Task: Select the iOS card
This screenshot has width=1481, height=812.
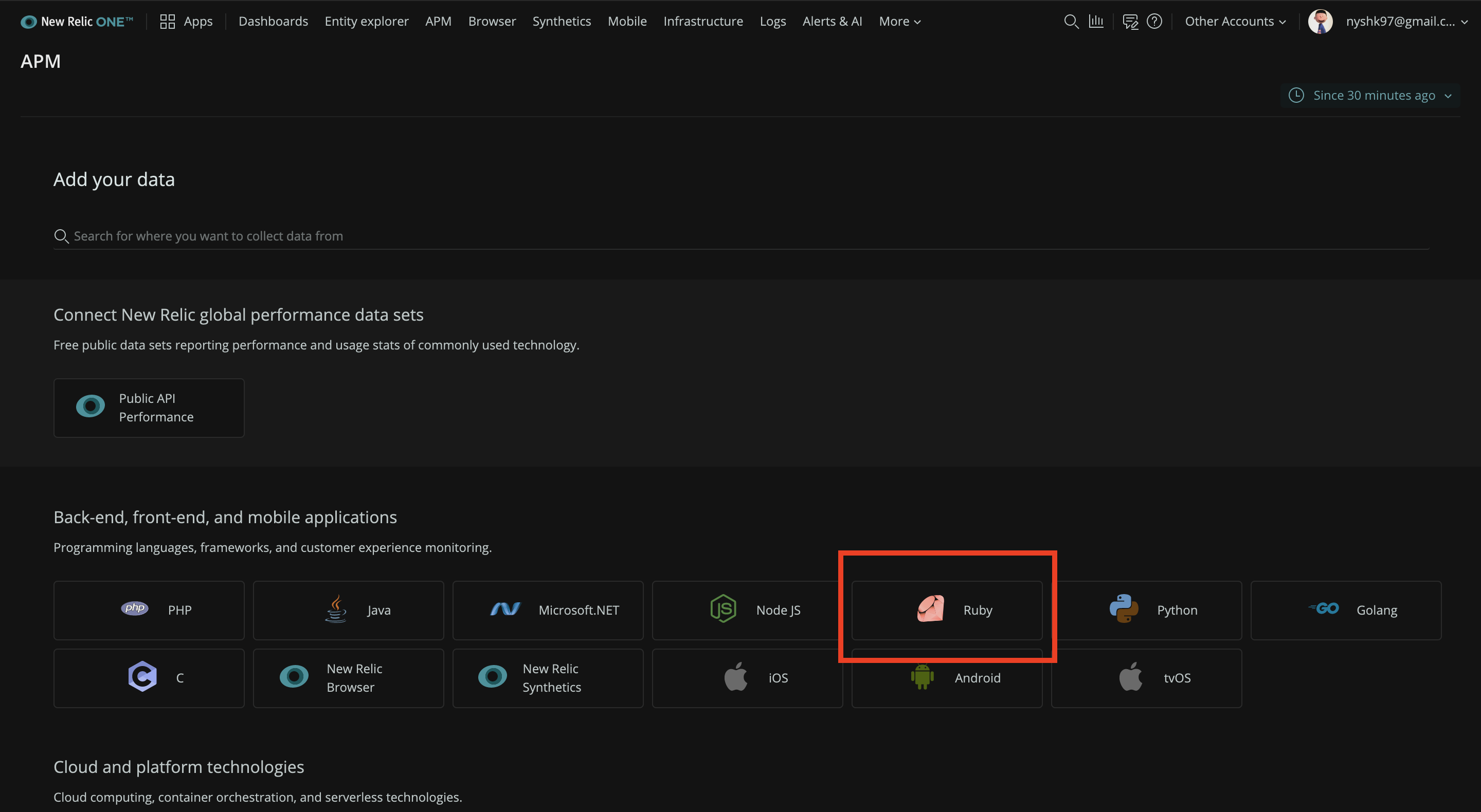Action: (x=747, y=678)
